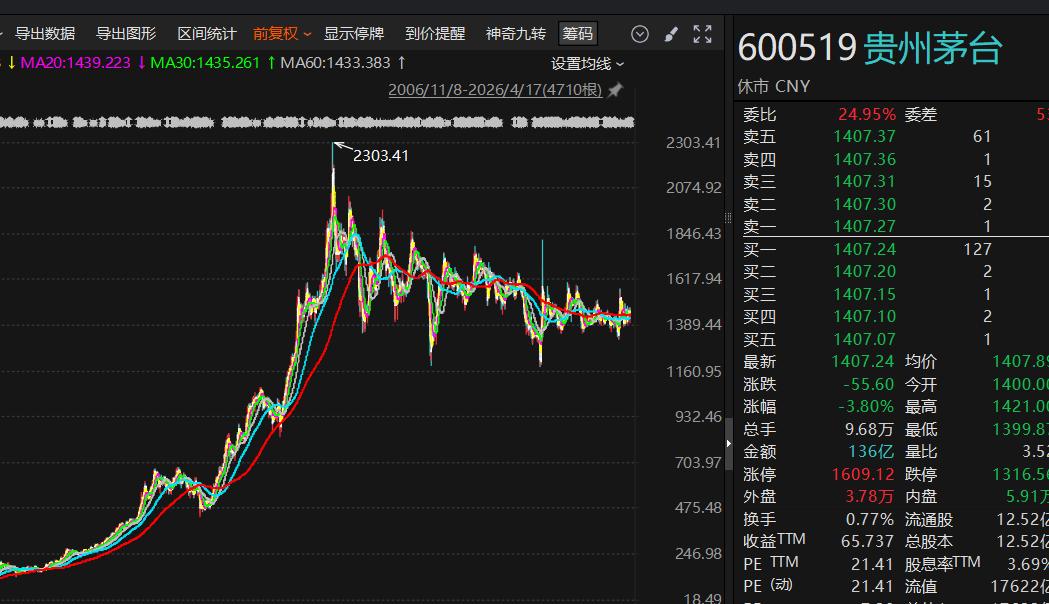Click 导出数据 export data
1049x604 pixels.
tap(45, 33)
